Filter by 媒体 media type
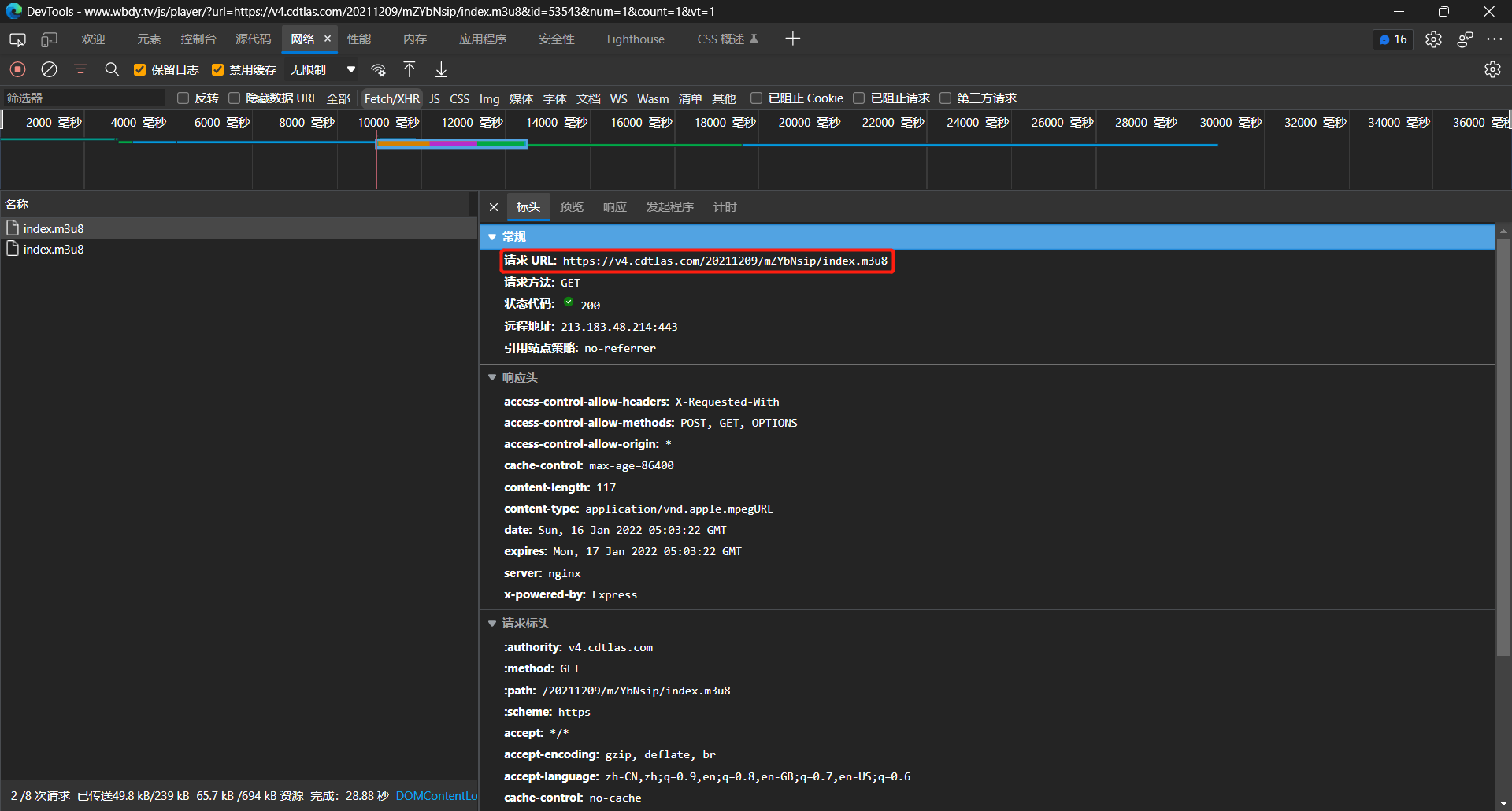 [x=521, y=98]
